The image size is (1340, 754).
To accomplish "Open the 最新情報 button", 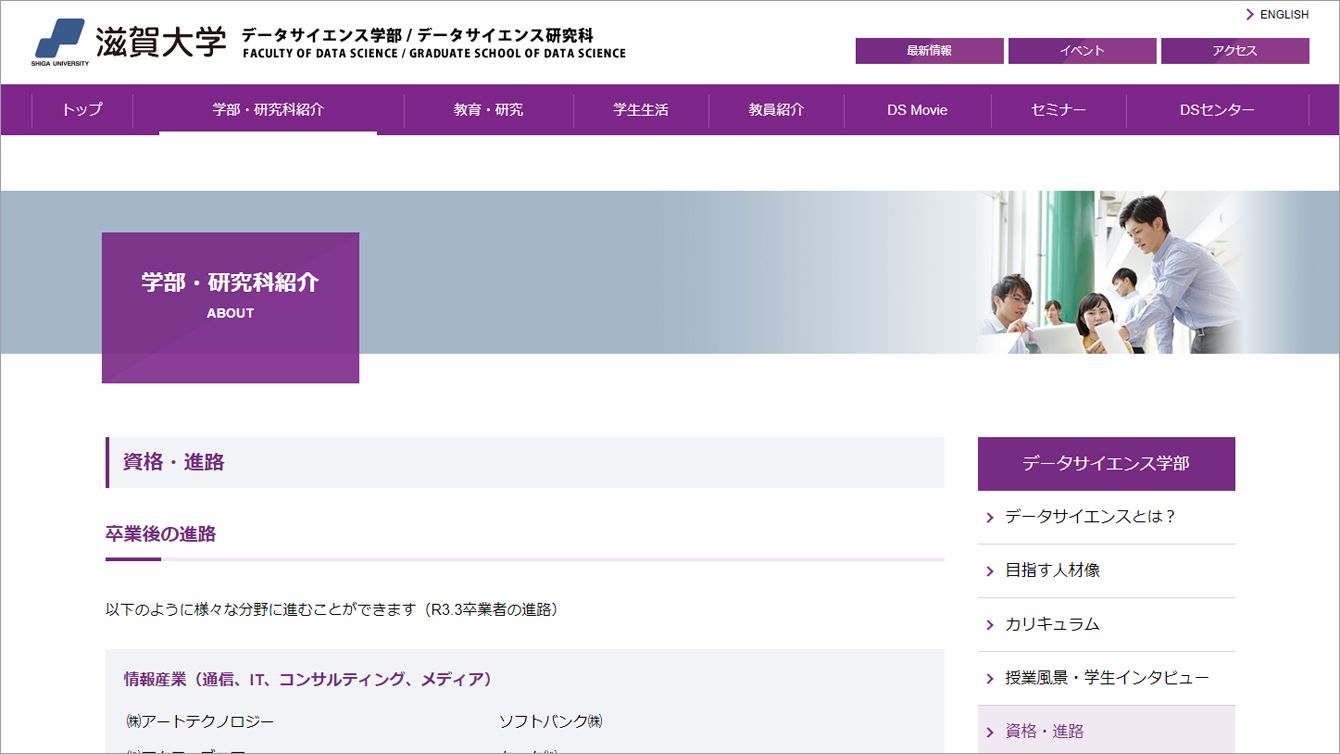I will point(929,51).
